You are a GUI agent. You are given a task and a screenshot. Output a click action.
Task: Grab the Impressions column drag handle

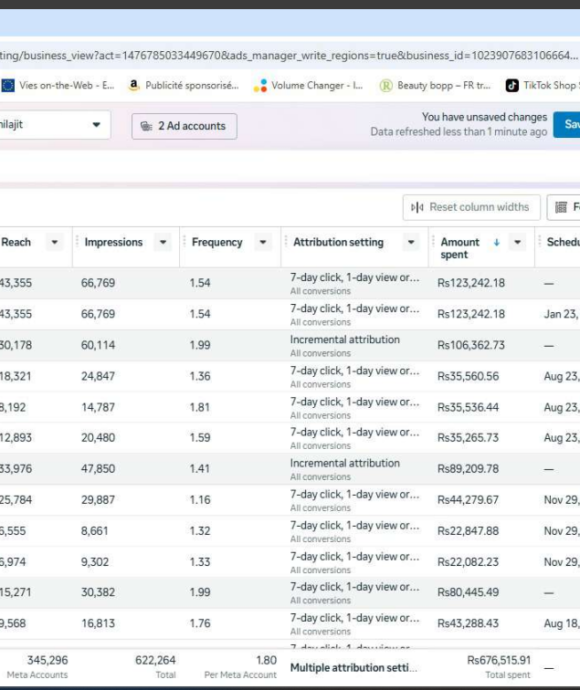(77, 241)
